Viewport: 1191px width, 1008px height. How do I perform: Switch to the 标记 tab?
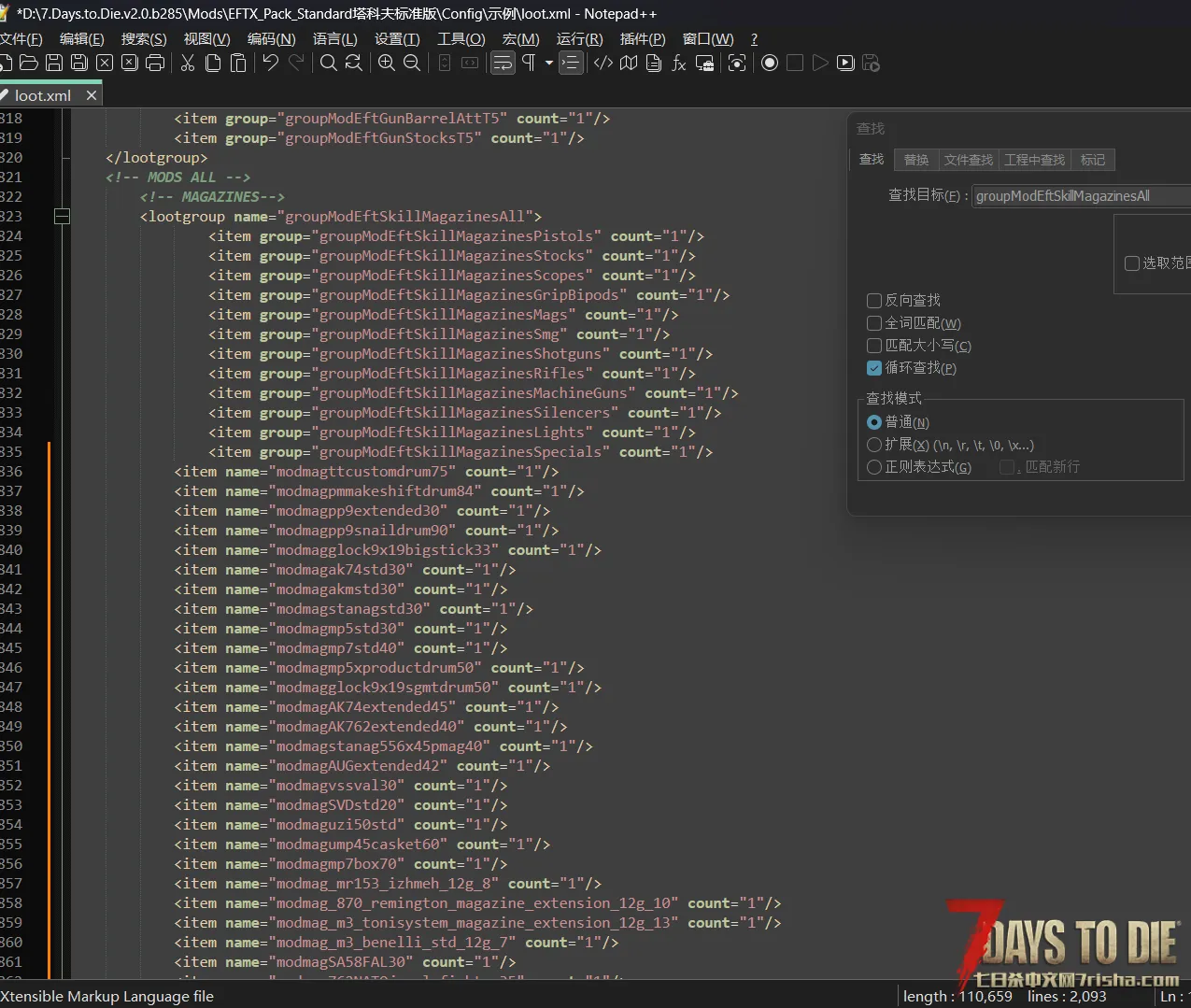[x=1093, y=160]
